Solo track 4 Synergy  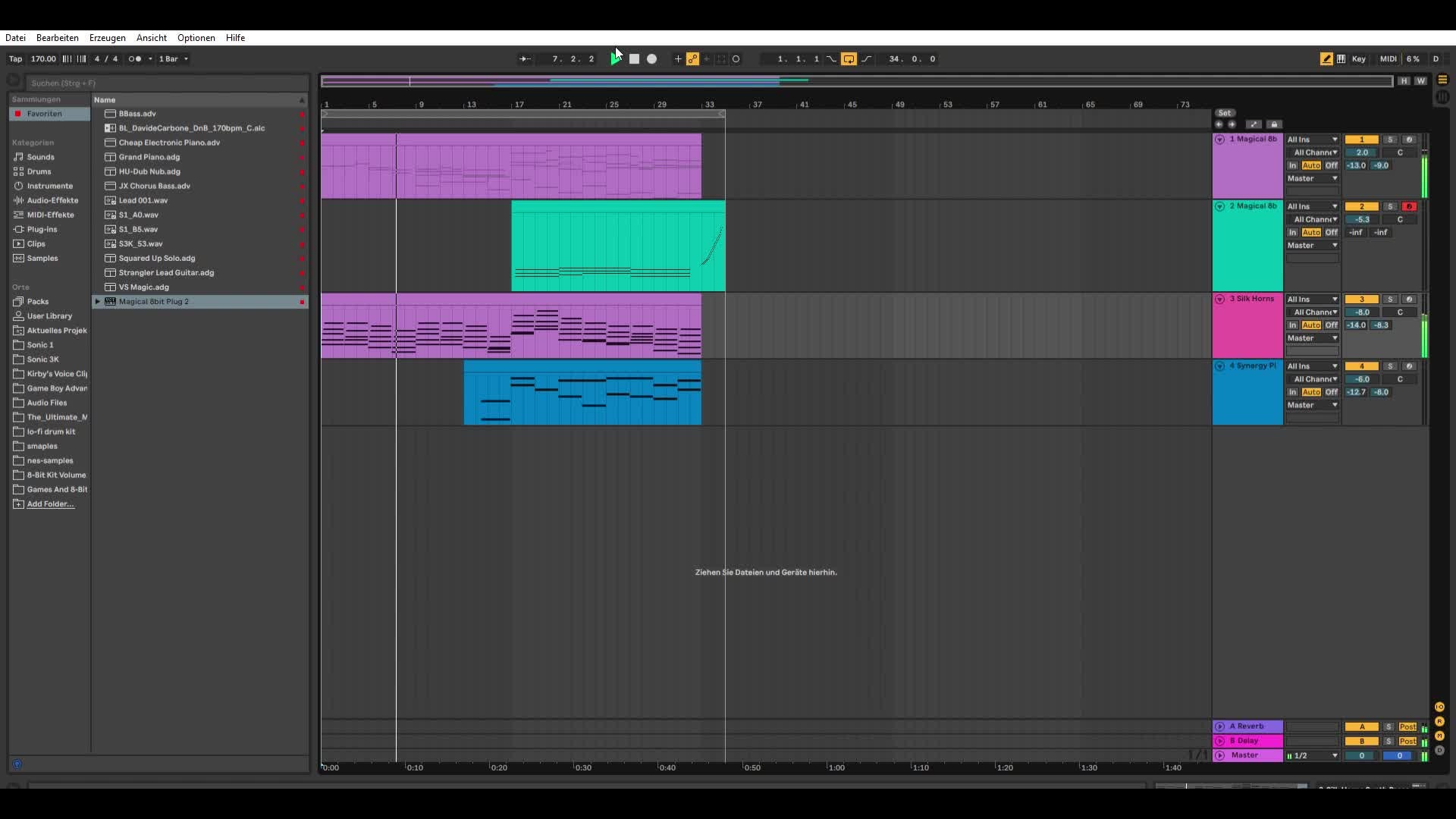click(1390, 366)
